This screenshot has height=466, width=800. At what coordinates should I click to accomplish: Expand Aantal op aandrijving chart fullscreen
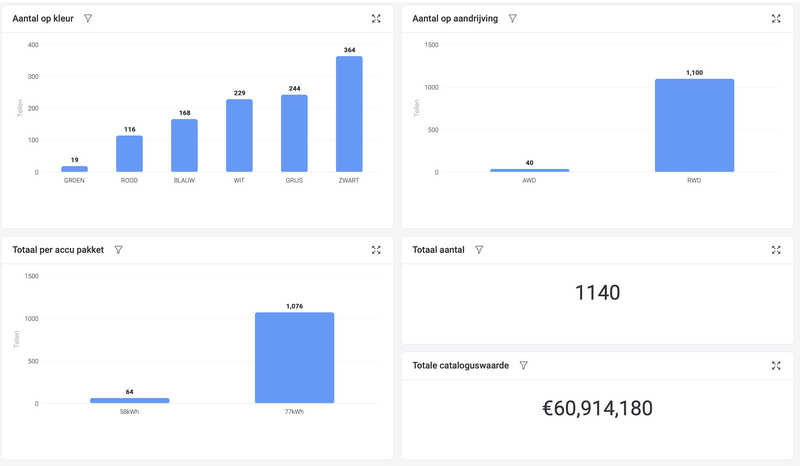click(776, 19)
